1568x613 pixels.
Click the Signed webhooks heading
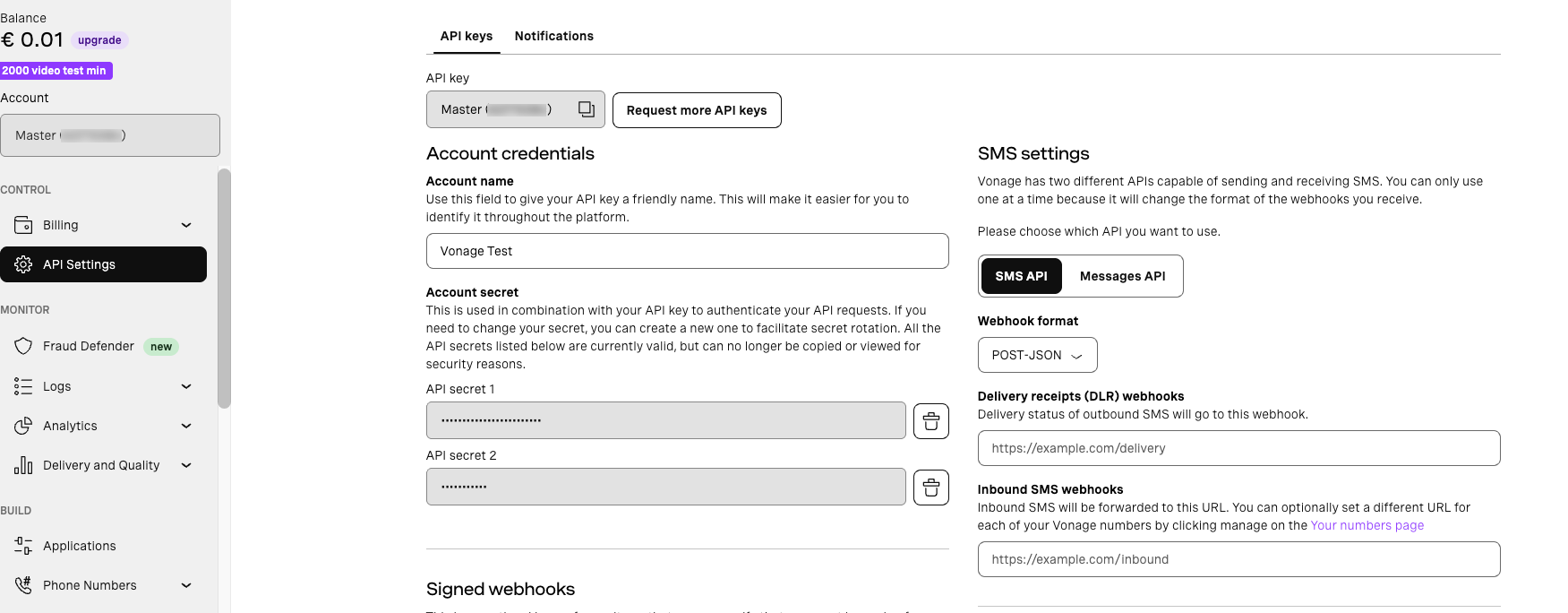coord(501,589)
